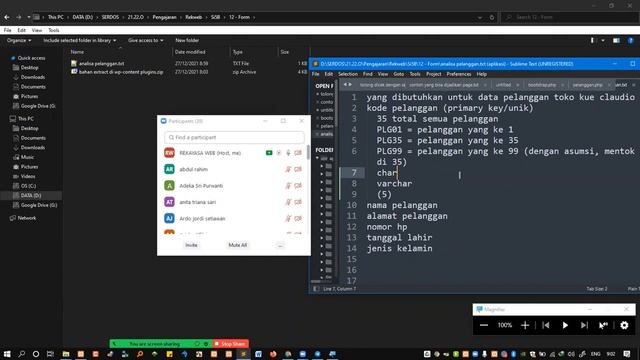Toggle the Sublime Text sidebar button in status bar
The width and height of the screenshot is (640, 360).
(316, 289)
